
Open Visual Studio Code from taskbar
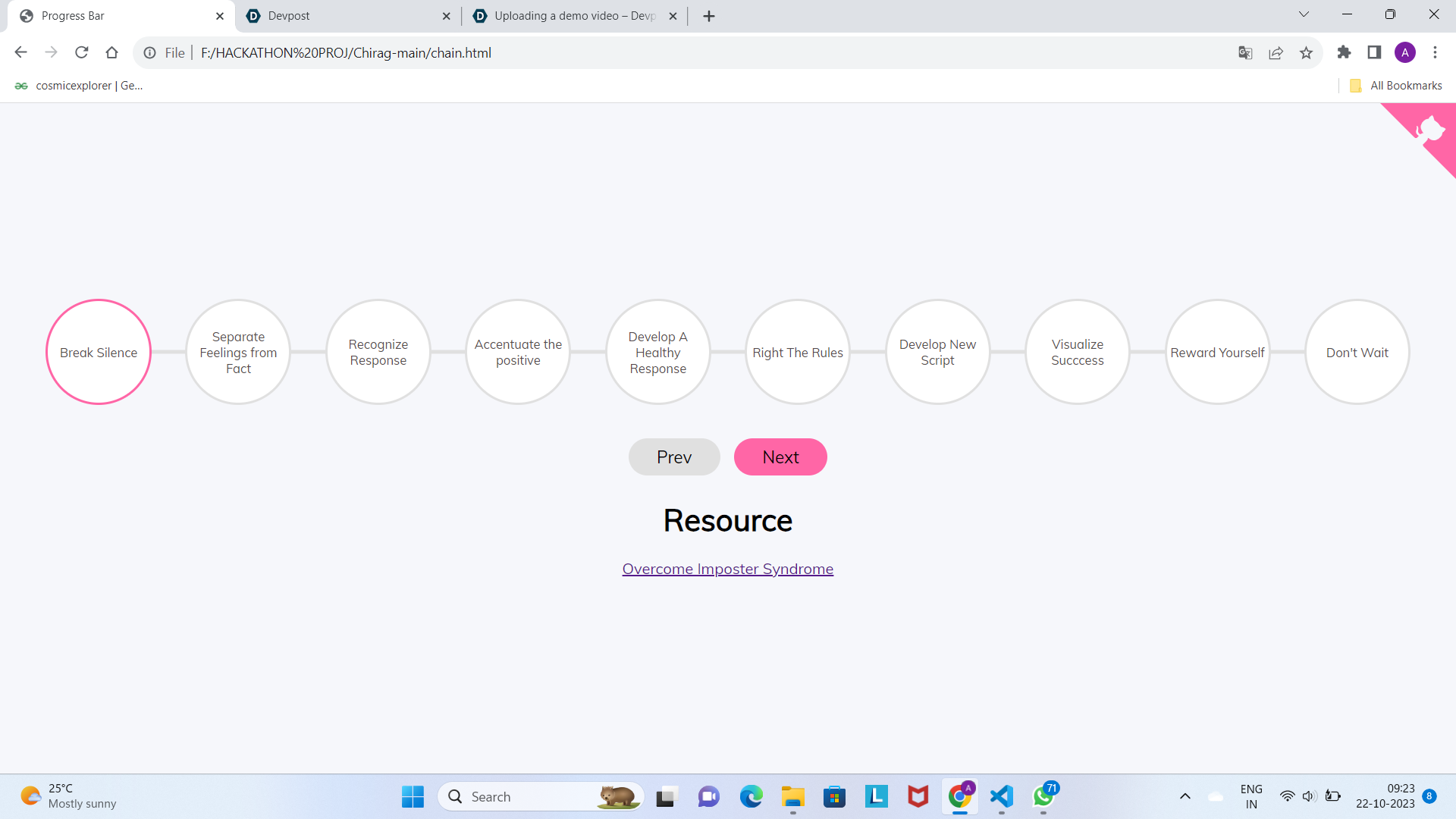coord(1002,796)
